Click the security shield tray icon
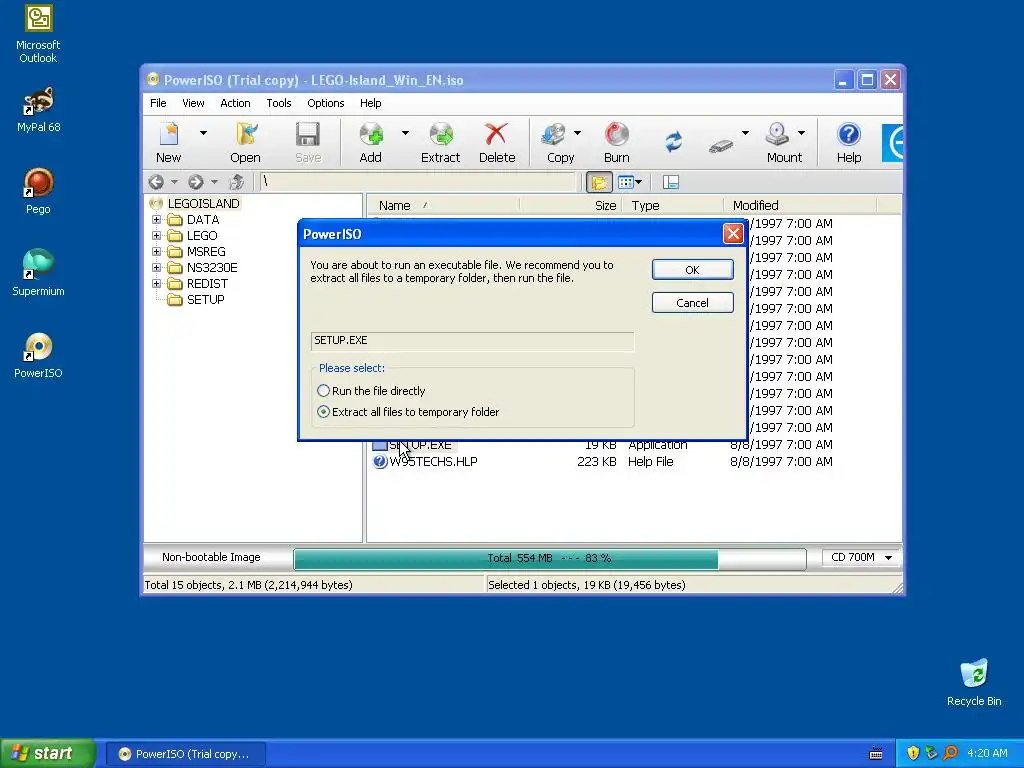This screenshot has width=1024, height=768. pyautogui.click(x=913, y=753)
